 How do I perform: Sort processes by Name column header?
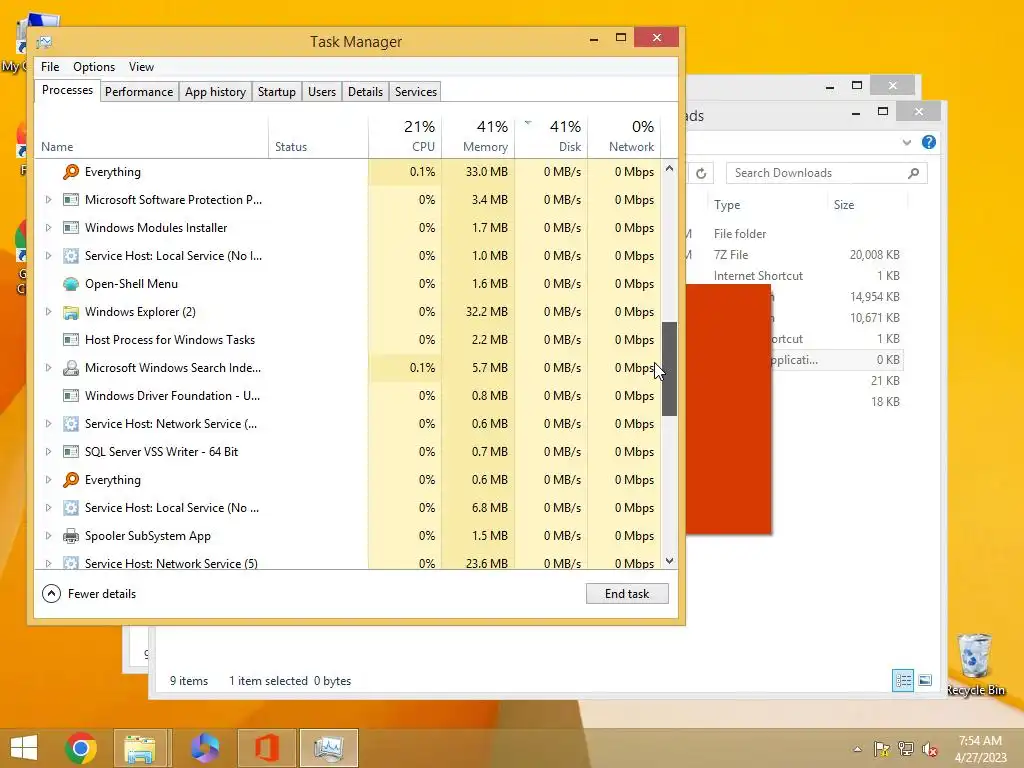(x=152, y=136)
